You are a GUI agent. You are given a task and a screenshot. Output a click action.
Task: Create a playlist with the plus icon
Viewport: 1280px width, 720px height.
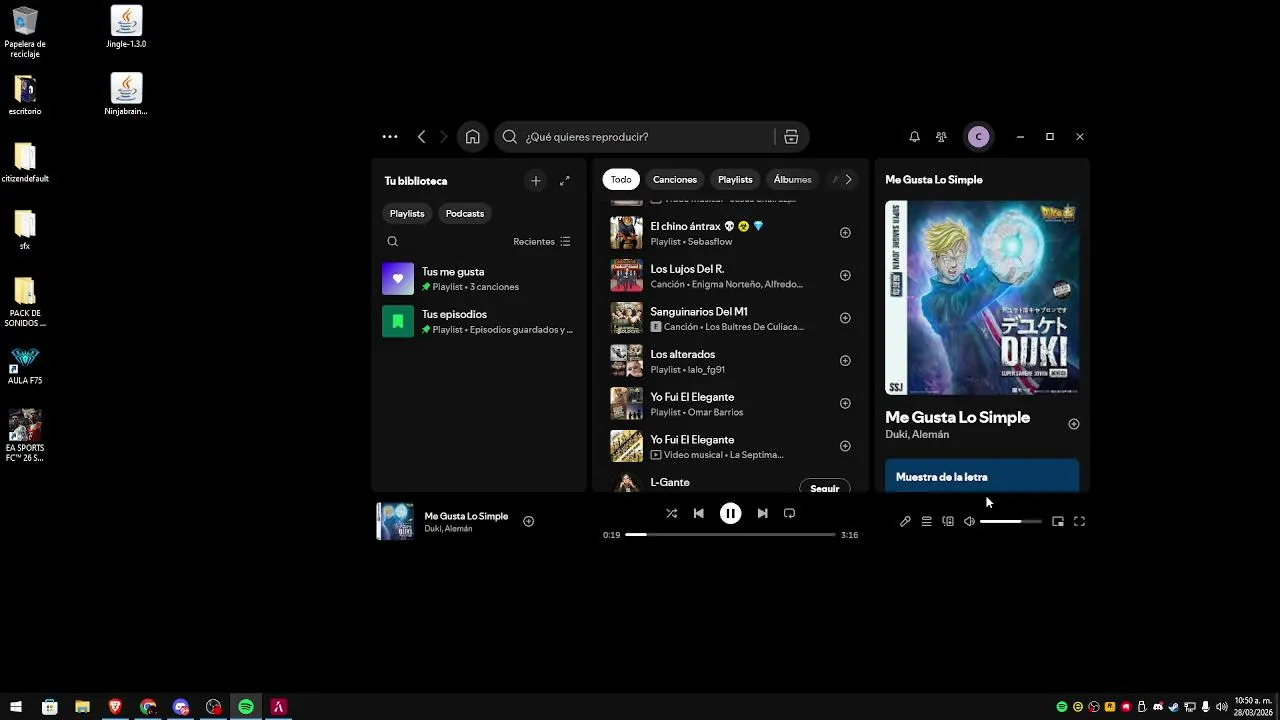(x=536, y=181)
